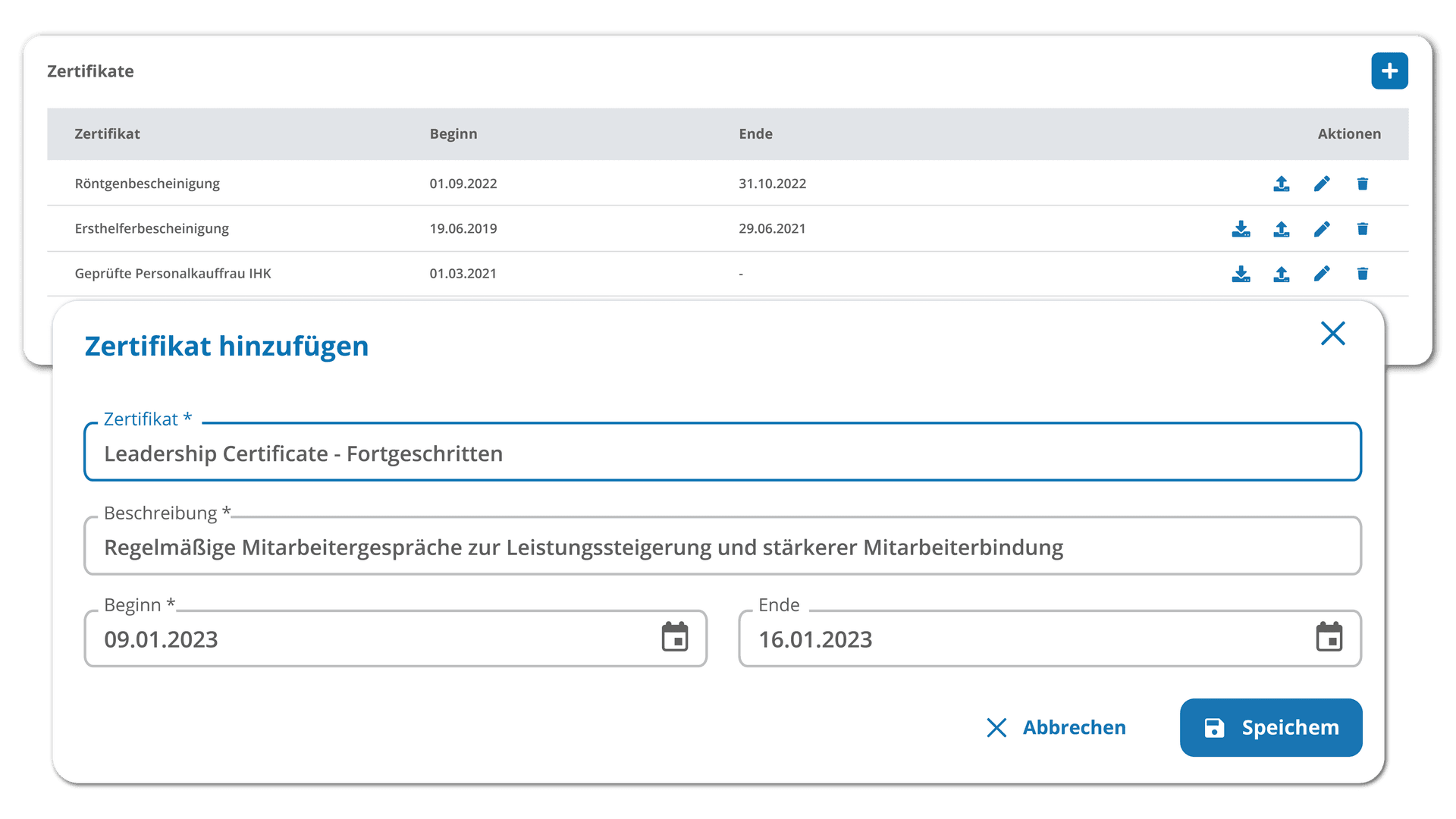Select the Geprüfte Personalkauffrau IHK row name

[173, 273]
